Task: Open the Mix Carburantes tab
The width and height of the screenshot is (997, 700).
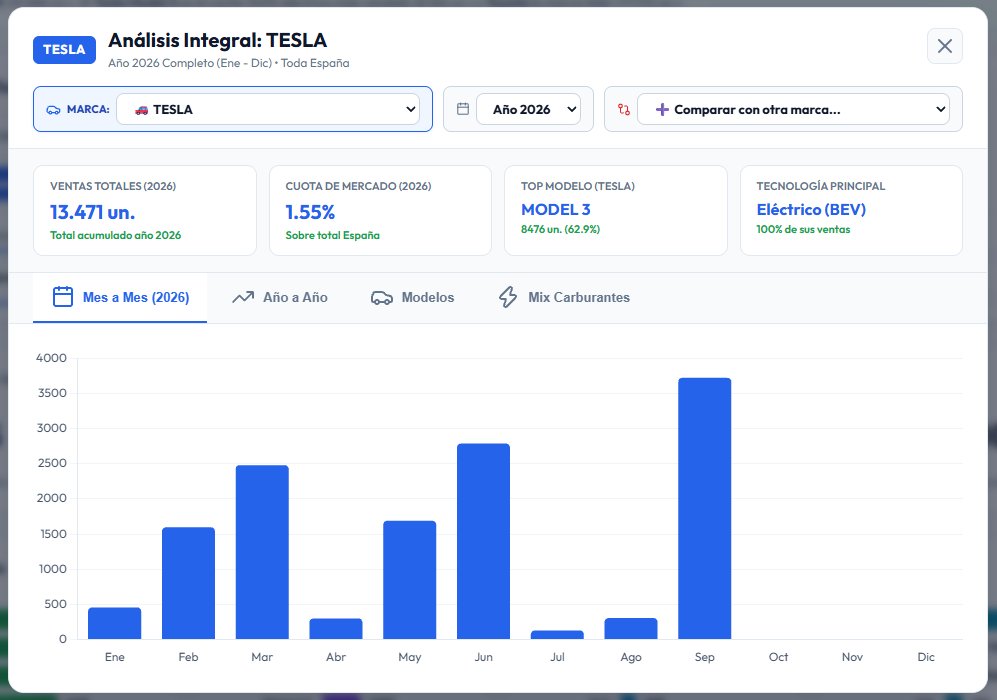Action: tap(565, 298)
